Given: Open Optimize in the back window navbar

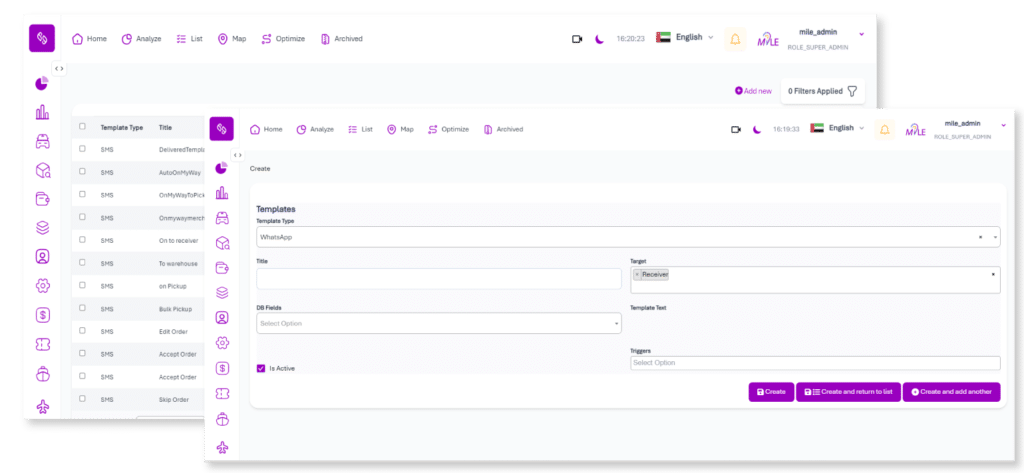Looking at the screenshot, I should coord(283,39).
